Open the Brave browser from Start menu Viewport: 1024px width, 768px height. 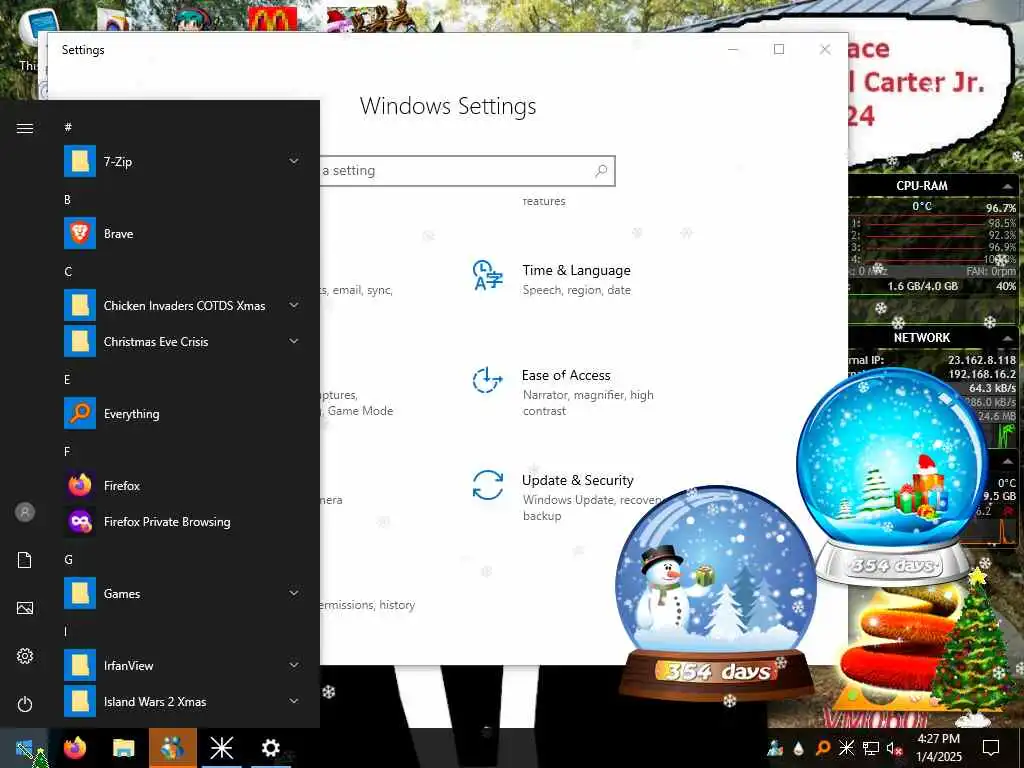183,234
